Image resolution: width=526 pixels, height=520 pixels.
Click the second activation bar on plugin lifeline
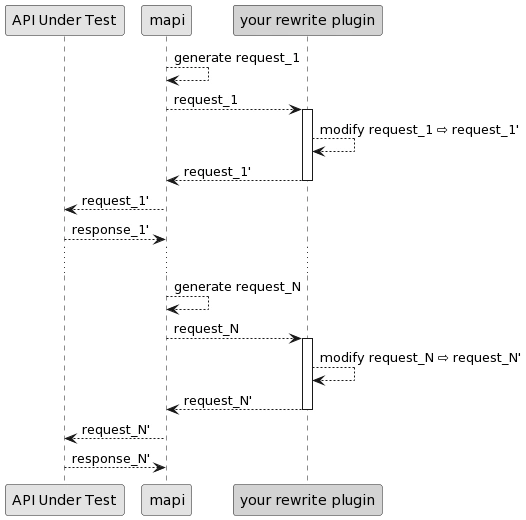pos(307,374)
